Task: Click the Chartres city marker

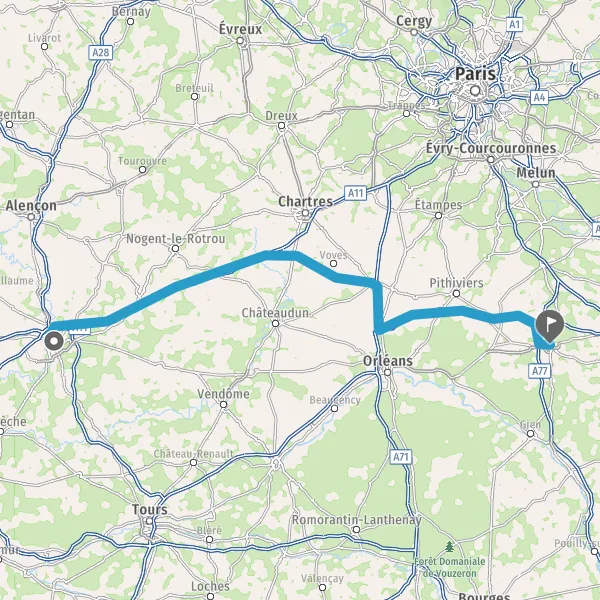Action: click(x=305, y=213)
